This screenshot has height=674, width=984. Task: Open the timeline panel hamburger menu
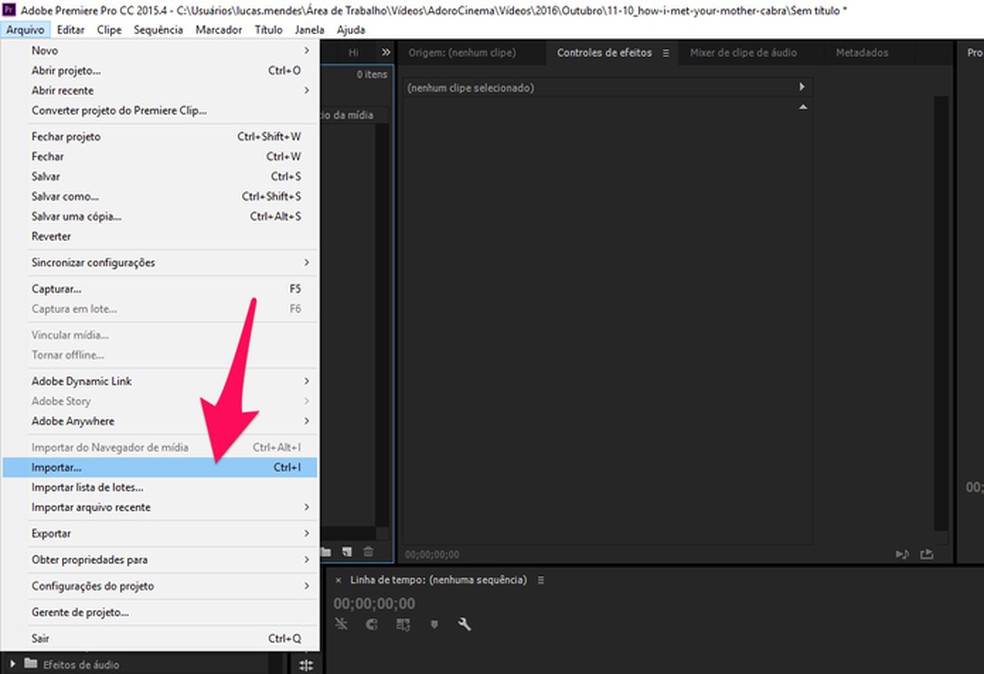[x=541, y=580]
